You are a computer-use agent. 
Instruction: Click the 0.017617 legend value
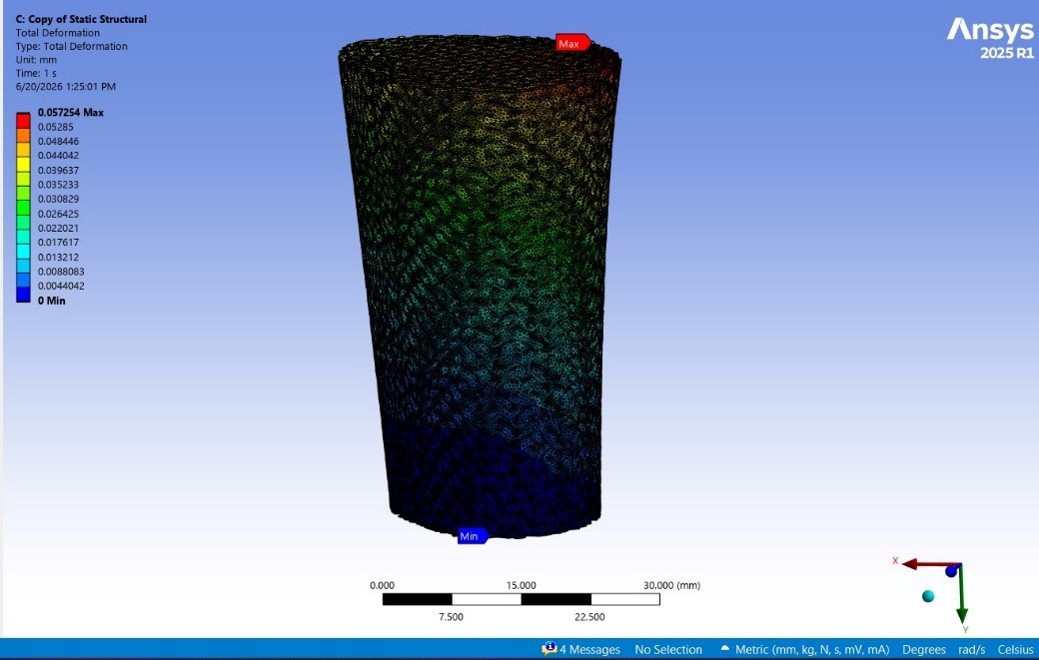58,243
